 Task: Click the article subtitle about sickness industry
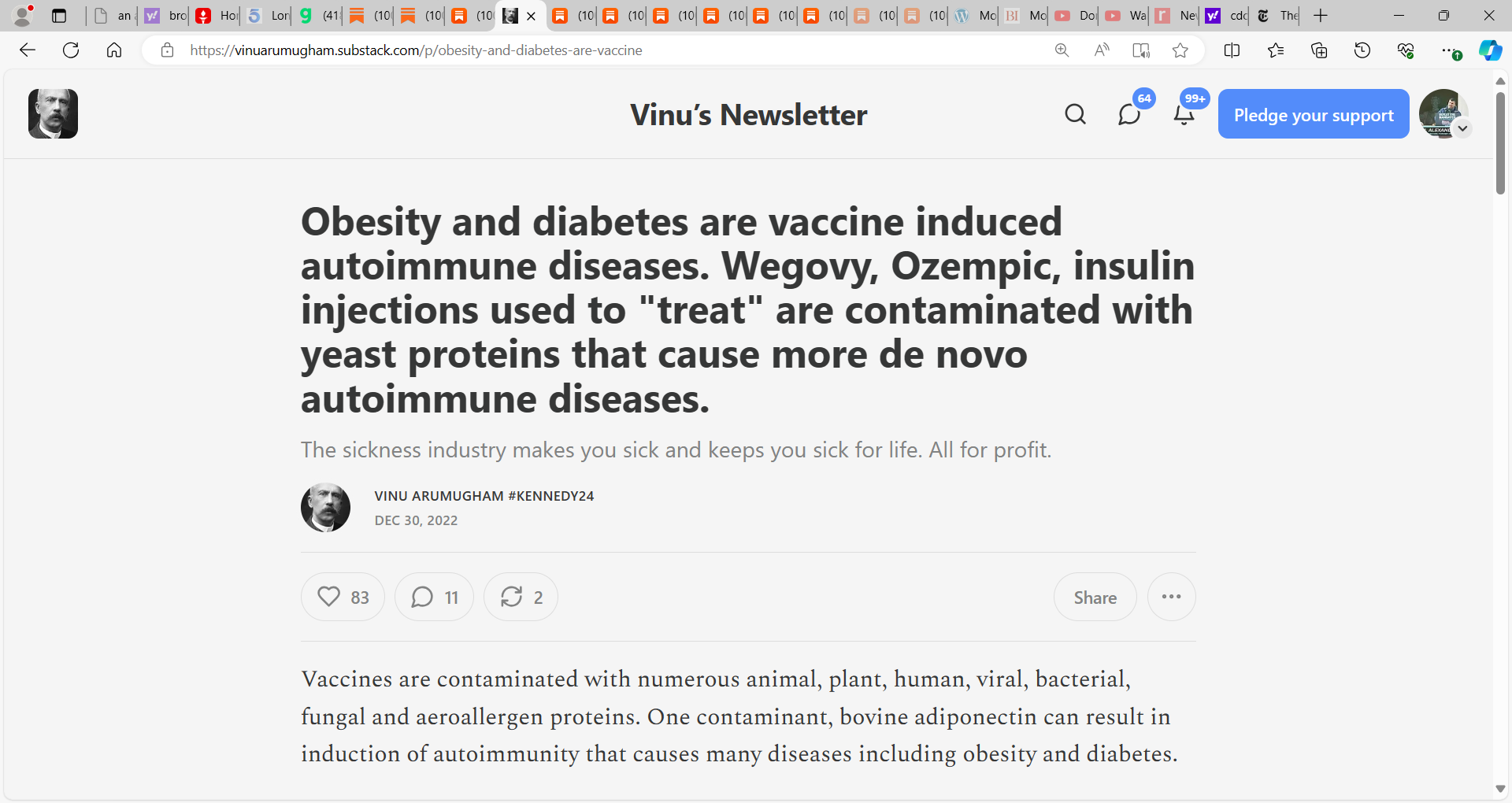[676, 450]
